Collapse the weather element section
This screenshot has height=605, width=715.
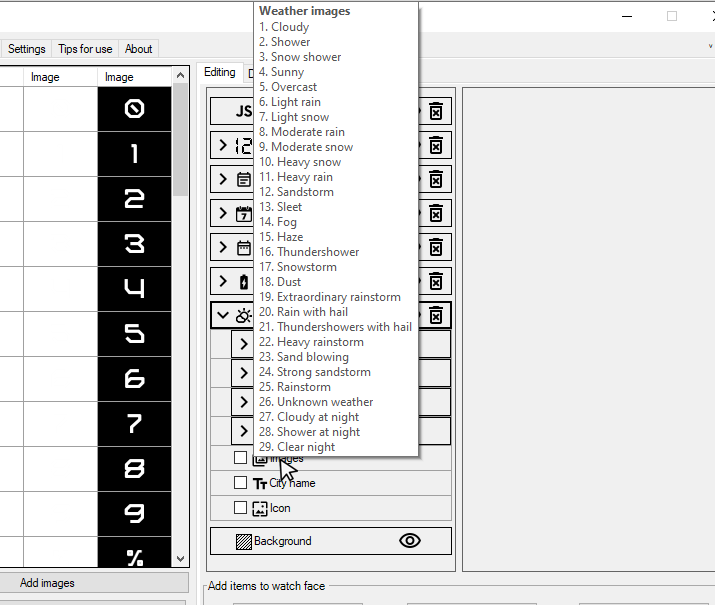point(223,315)
